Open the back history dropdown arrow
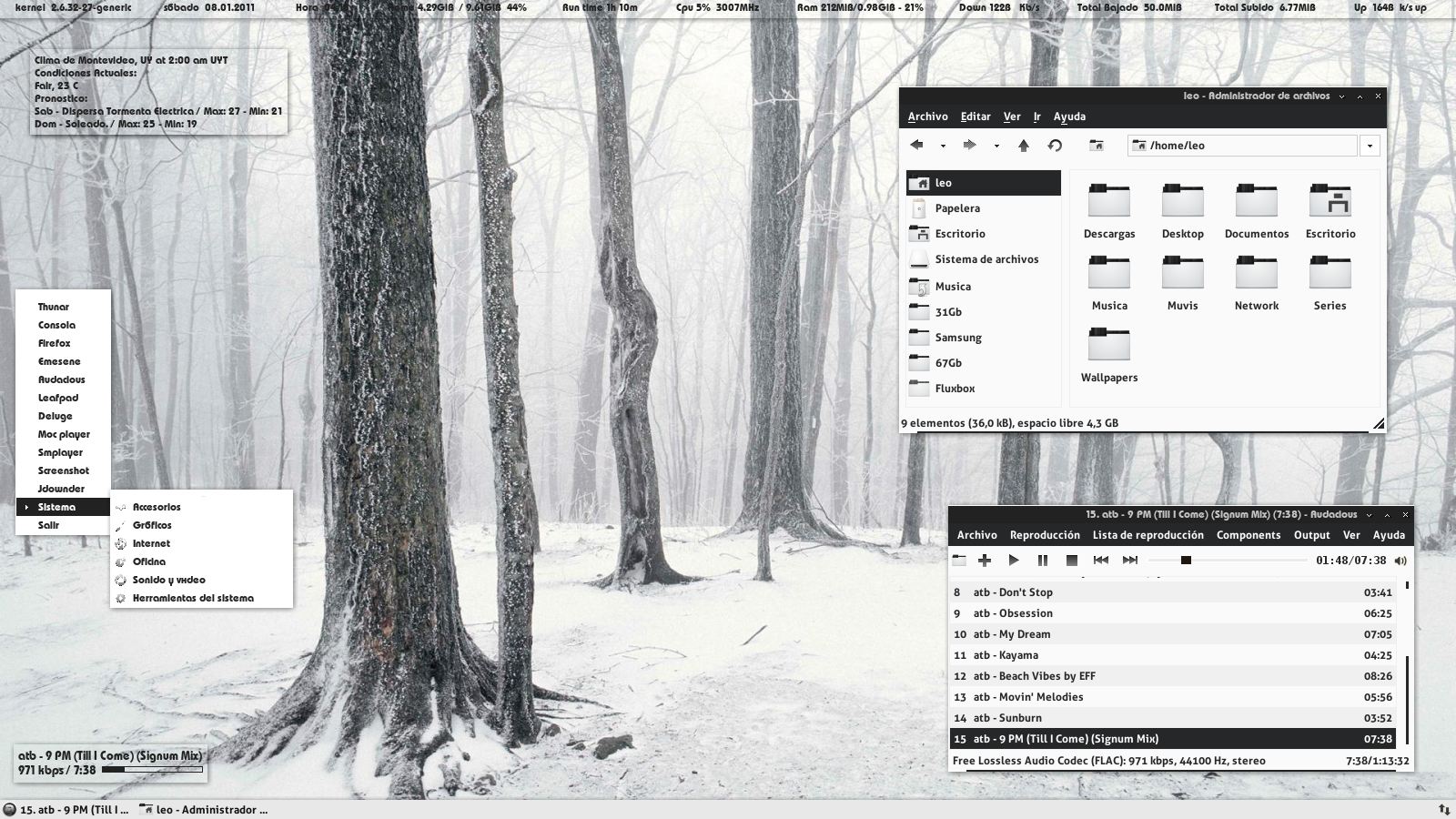The height and width of the screenshot is (819, 1456). 943,146
